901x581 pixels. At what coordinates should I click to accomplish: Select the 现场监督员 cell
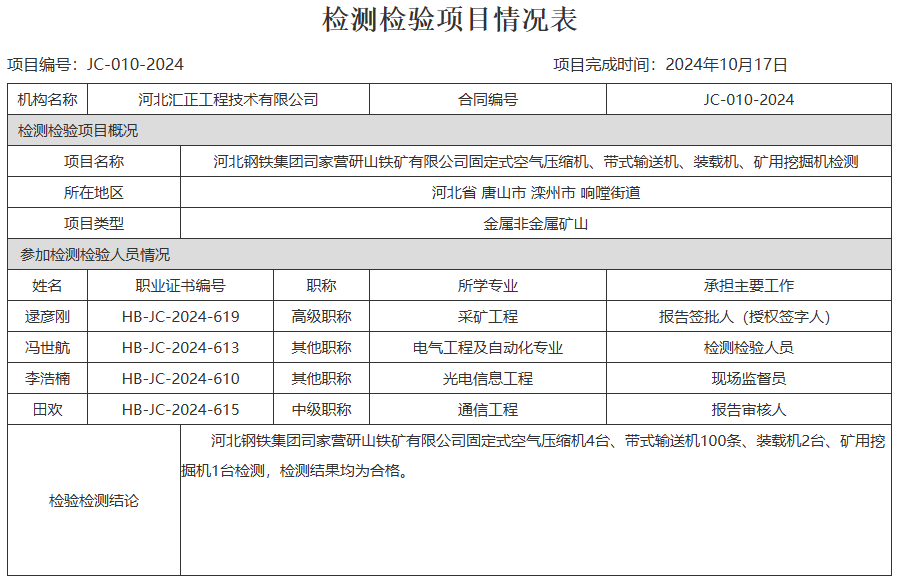click(749, 379)
